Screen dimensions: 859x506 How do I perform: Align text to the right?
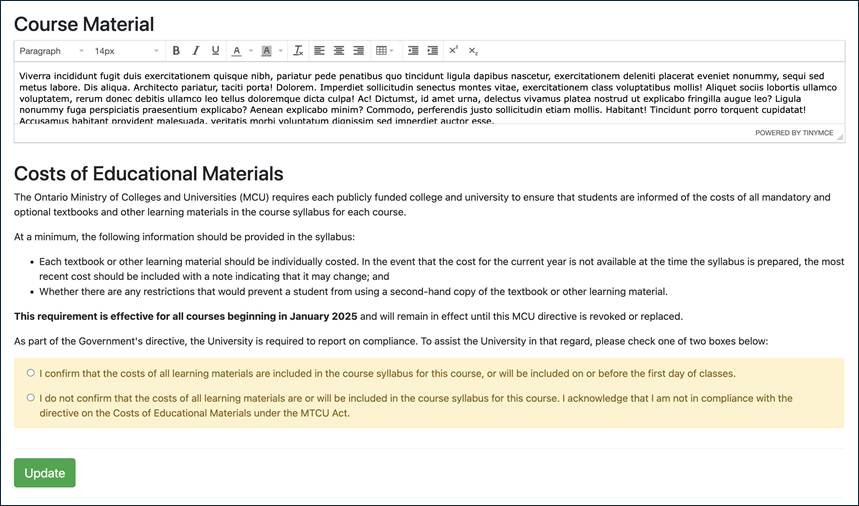358,51
